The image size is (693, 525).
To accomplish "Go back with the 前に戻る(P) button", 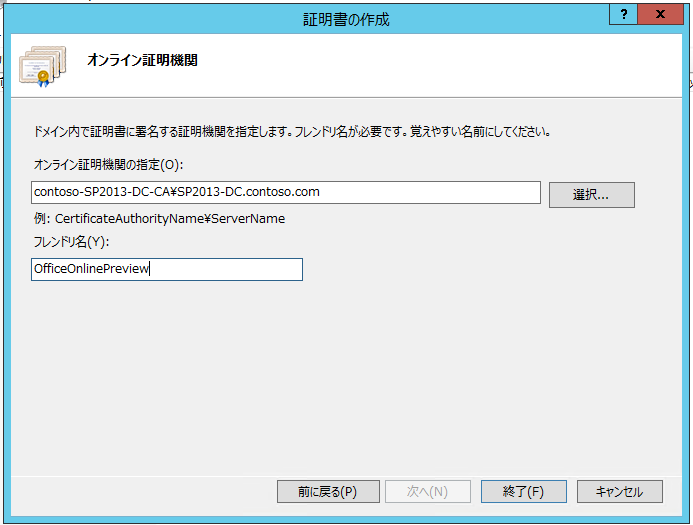I will (326, 492).
